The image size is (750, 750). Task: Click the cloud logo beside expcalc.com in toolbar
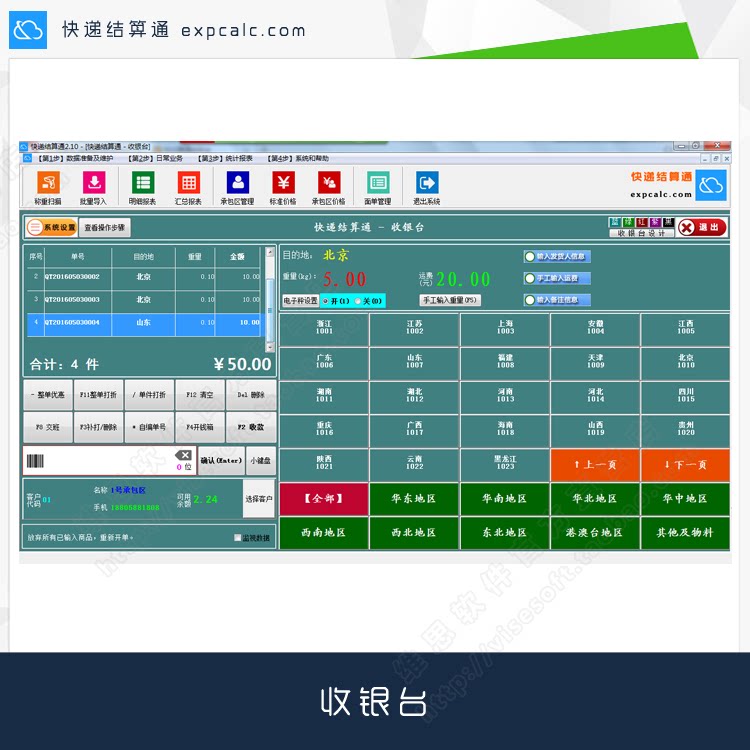pyautogui.click(x=711, y=185)
